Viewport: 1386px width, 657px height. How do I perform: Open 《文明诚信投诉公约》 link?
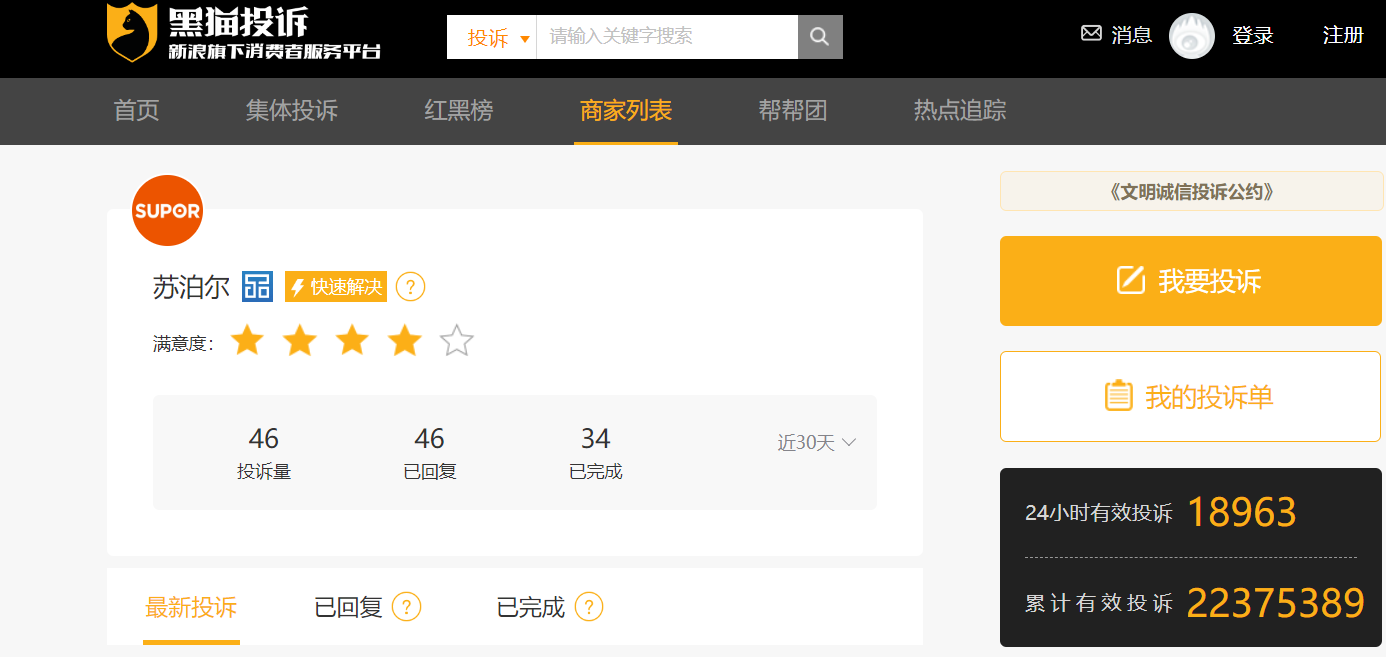tap(1191, 192)
